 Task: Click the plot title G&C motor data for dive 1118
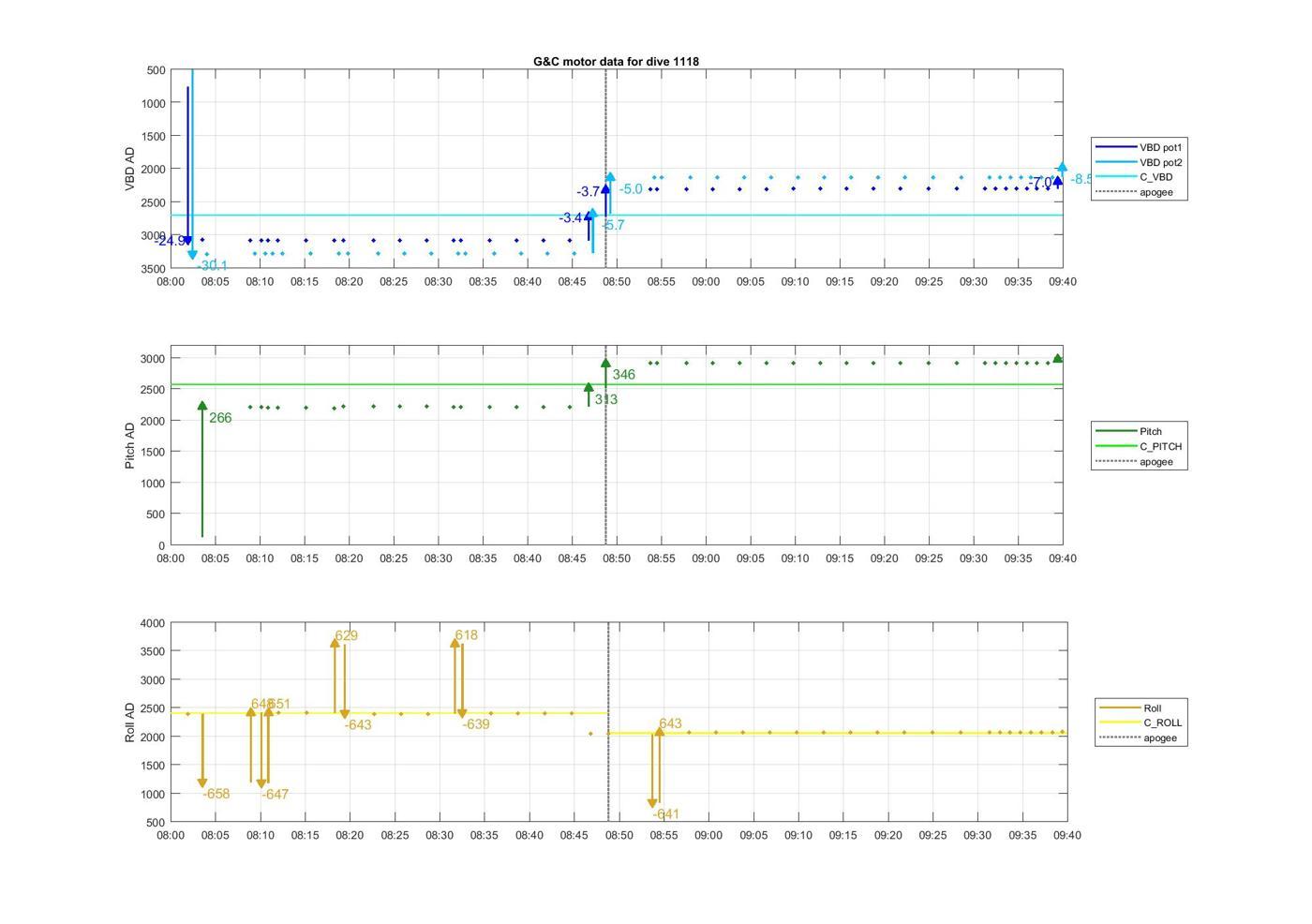pyautogui.click(x=616, y=62)
